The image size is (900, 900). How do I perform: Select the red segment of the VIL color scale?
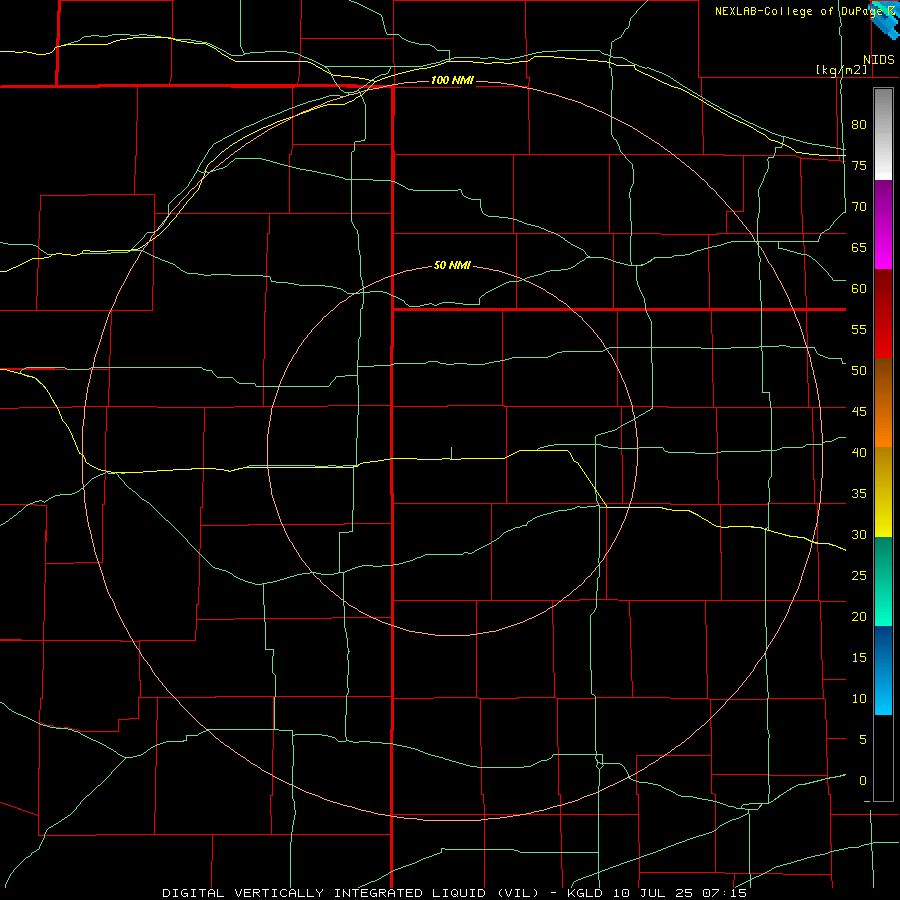883,314
